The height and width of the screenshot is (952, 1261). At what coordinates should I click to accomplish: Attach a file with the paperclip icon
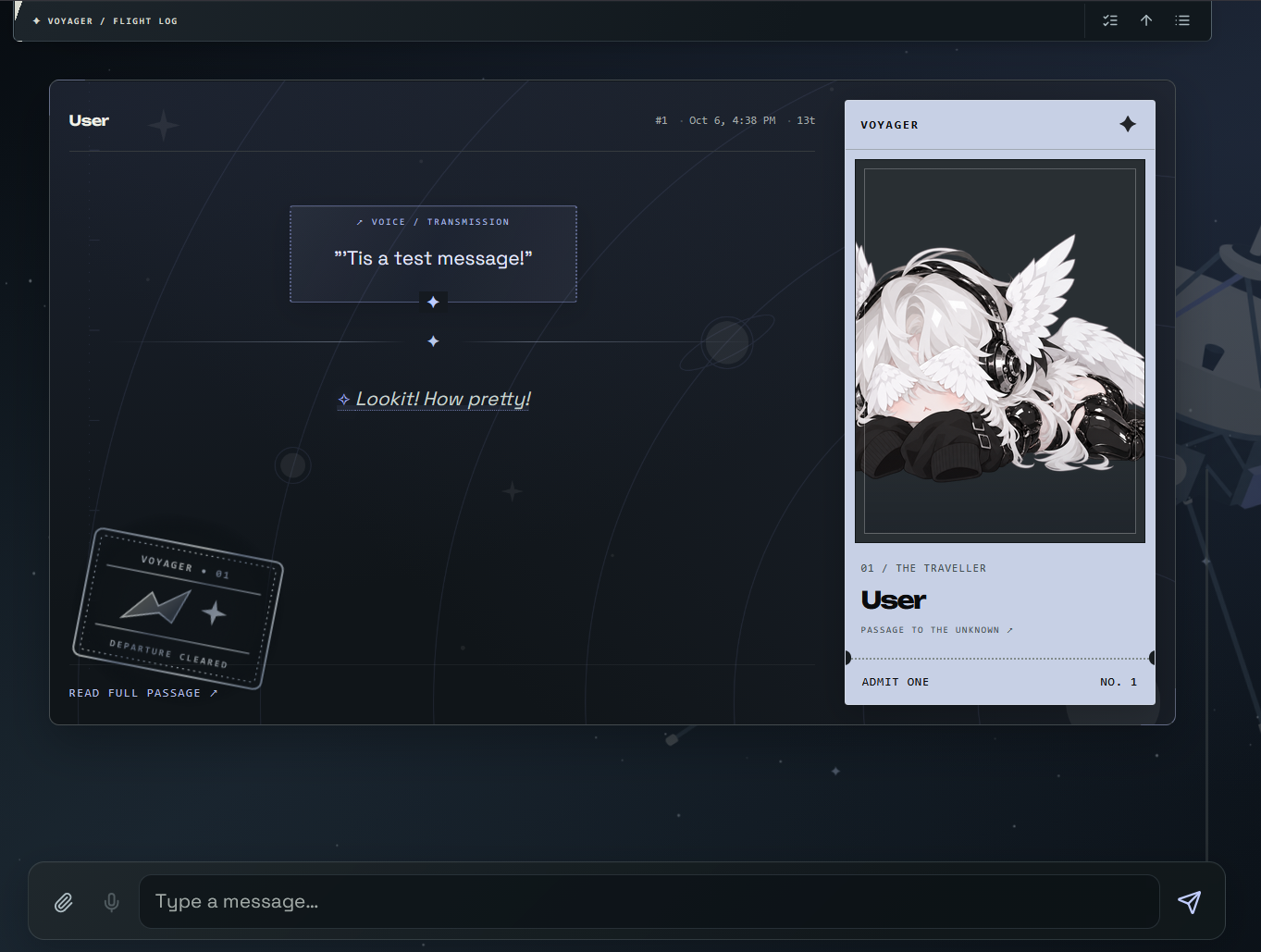tap(63, 902)
